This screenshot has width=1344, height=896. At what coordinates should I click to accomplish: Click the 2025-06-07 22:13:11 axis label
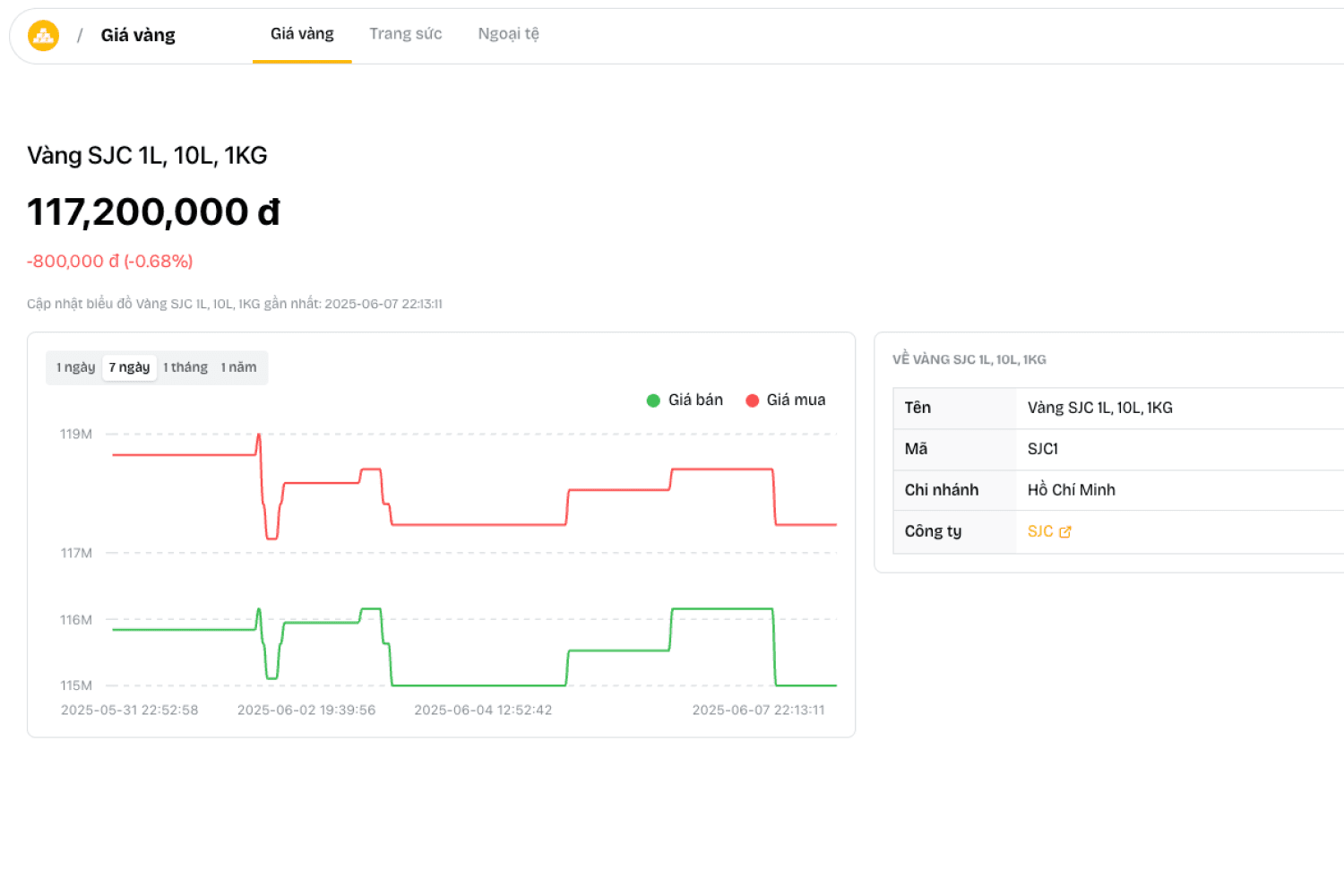[758, 710]
